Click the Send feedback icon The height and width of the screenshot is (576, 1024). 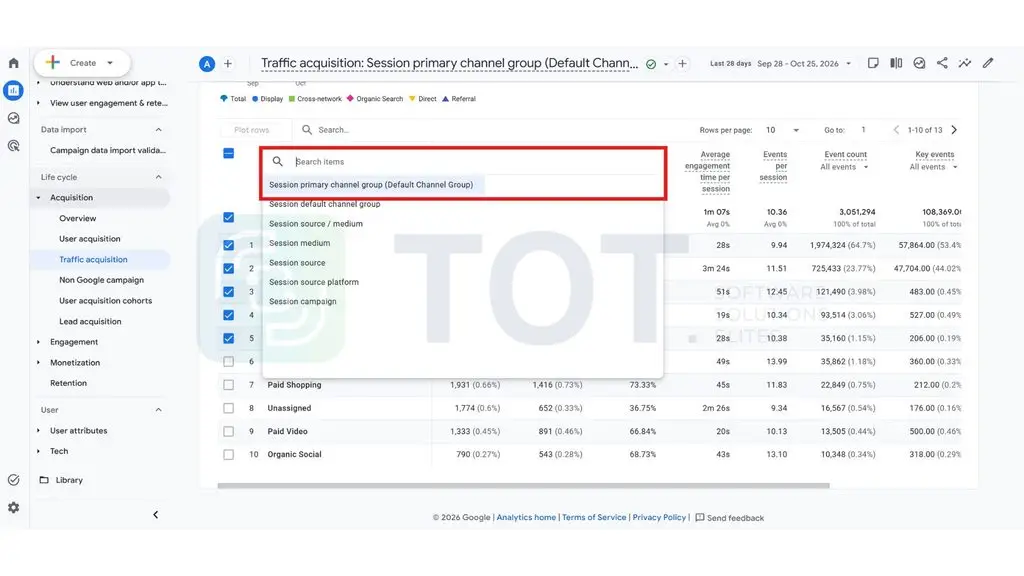(699, 517)
